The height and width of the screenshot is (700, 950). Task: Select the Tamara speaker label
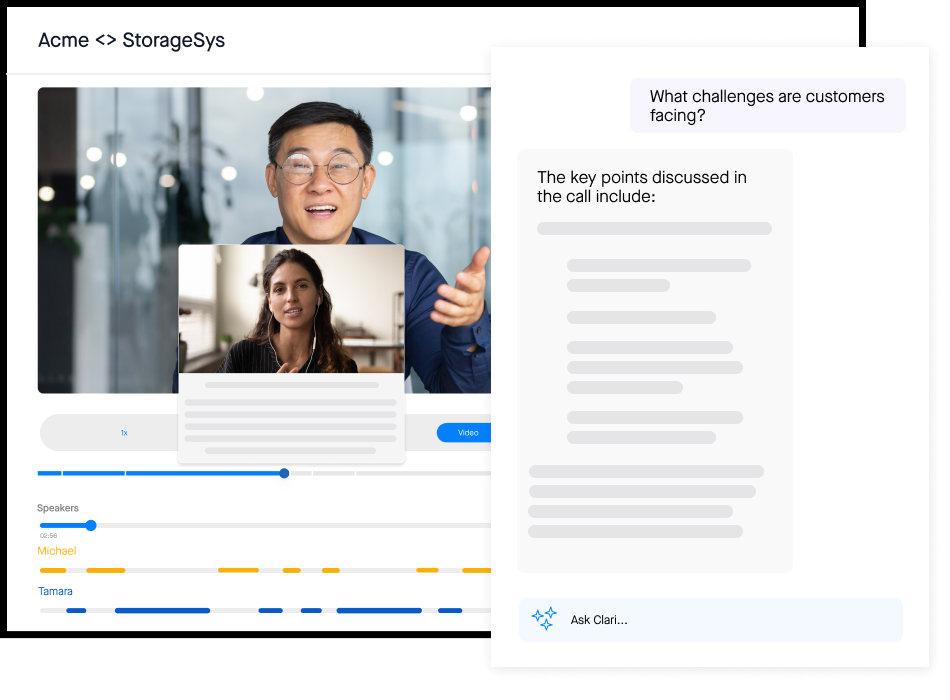(x=55, y=591)
